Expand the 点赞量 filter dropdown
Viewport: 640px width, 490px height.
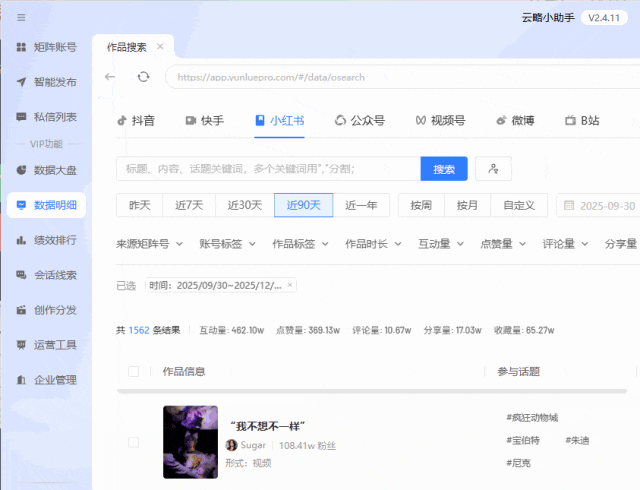[x=505, y=243]
